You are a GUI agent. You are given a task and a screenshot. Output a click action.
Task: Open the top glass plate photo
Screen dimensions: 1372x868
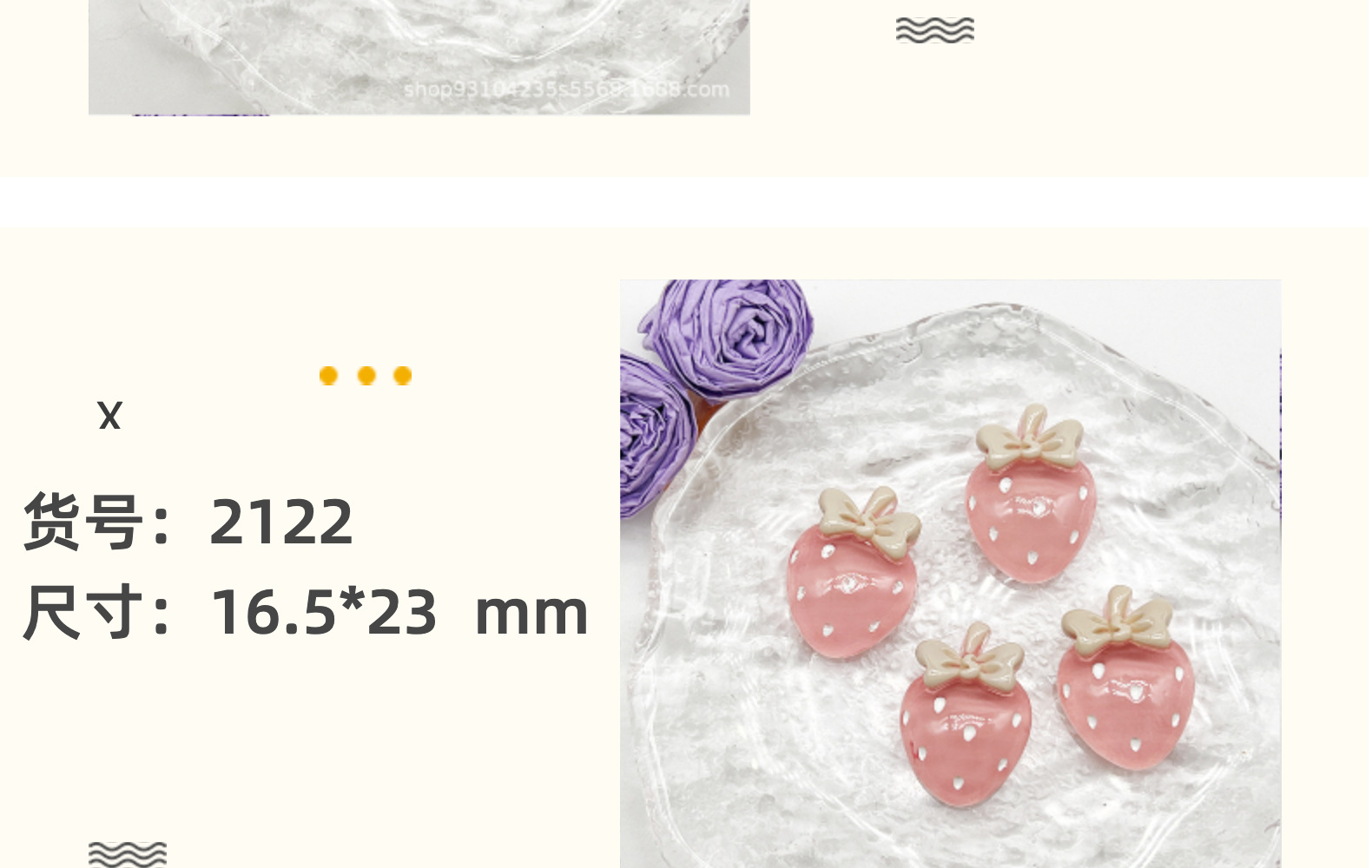click(419, 57)
